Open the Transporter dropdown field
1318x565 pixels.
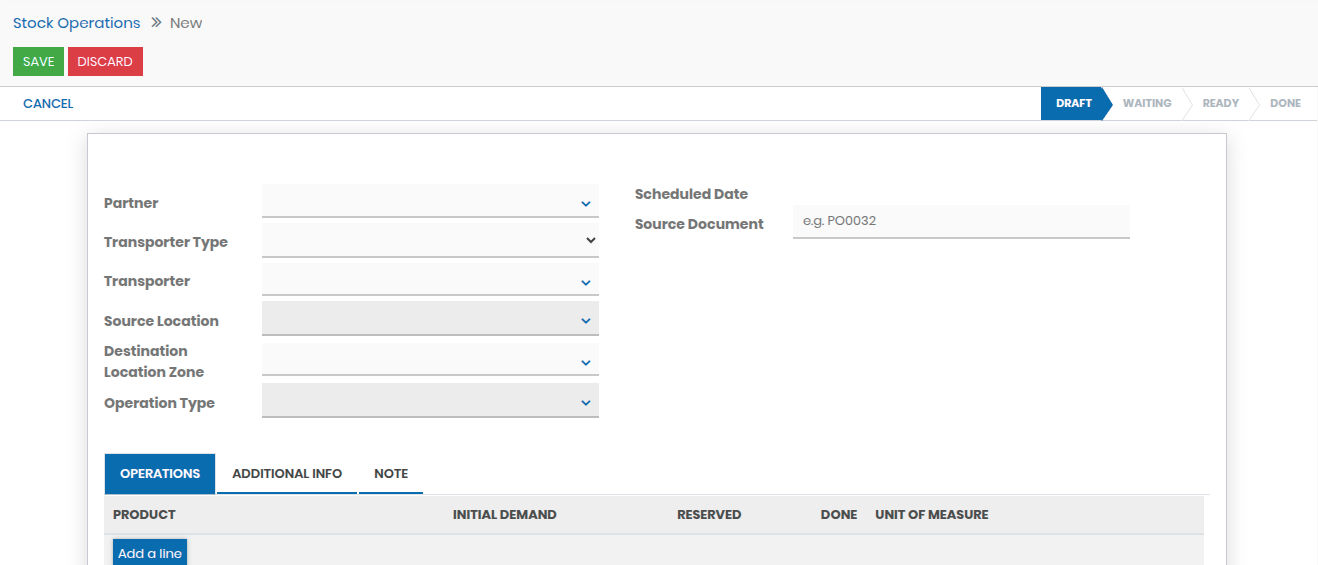point(429,281)
